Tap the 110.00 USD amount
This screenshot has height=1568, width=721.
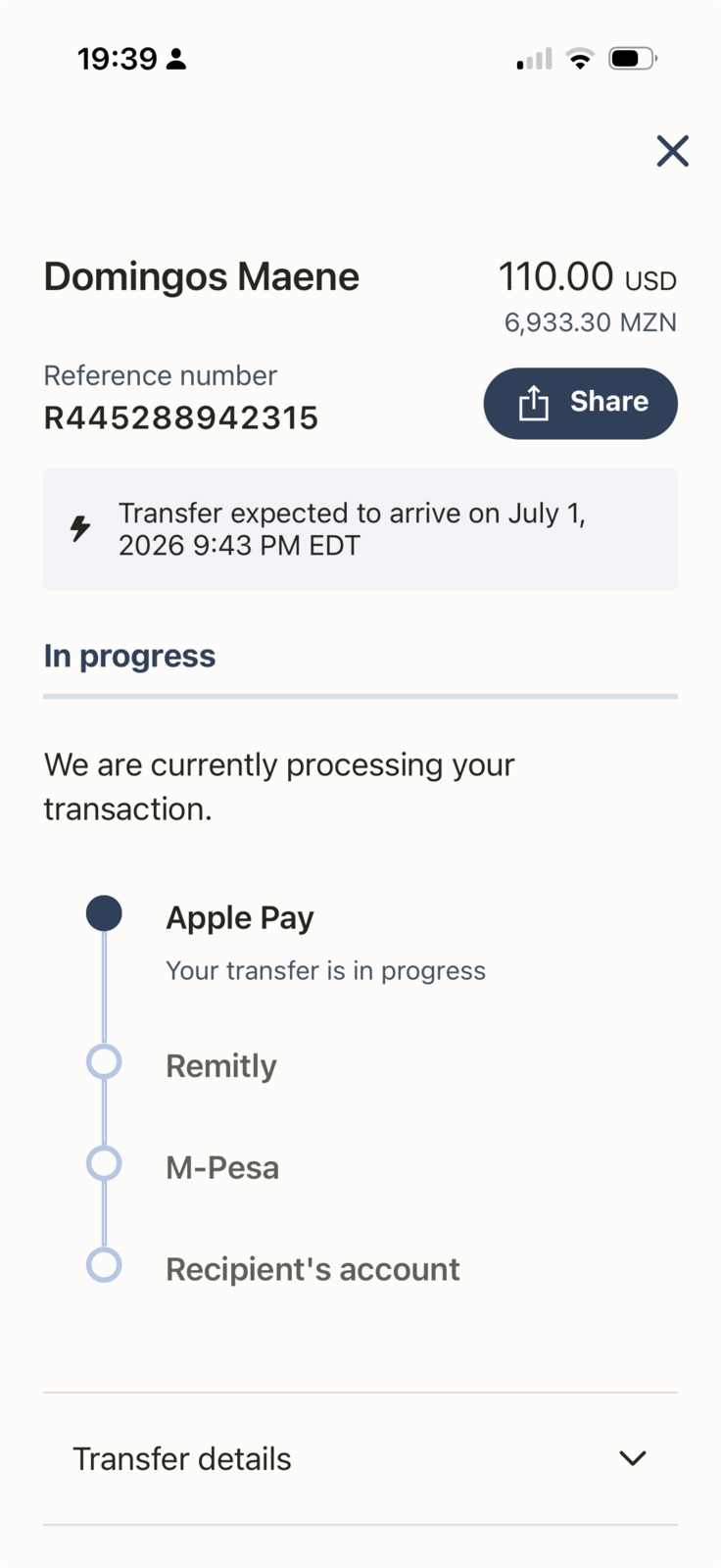coord(588,277)
